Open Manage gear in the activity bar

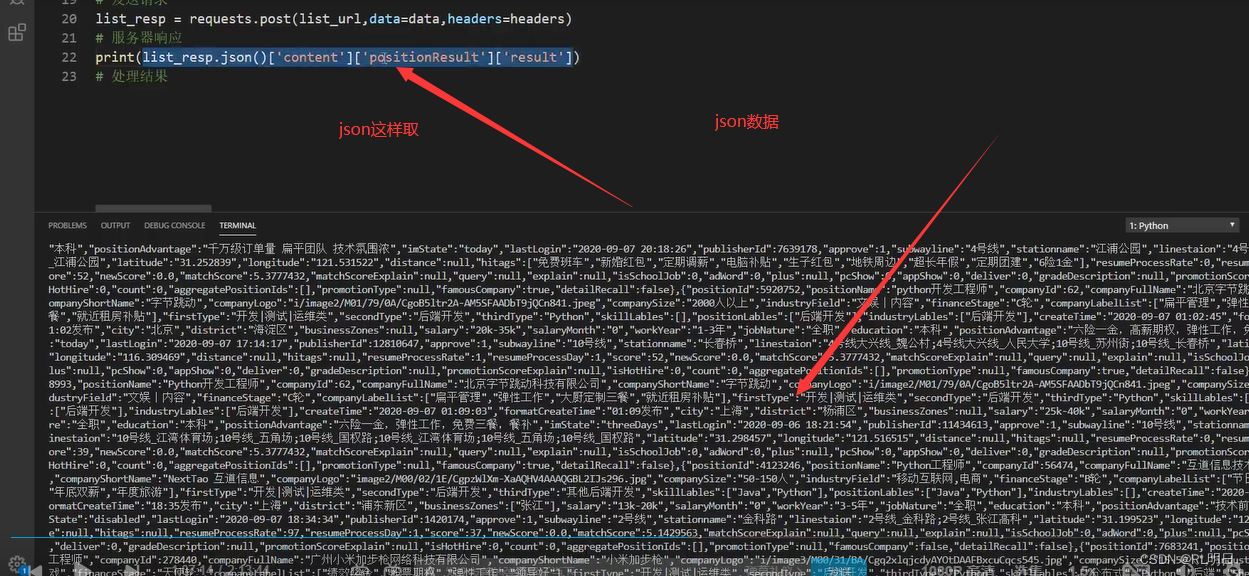16,566
